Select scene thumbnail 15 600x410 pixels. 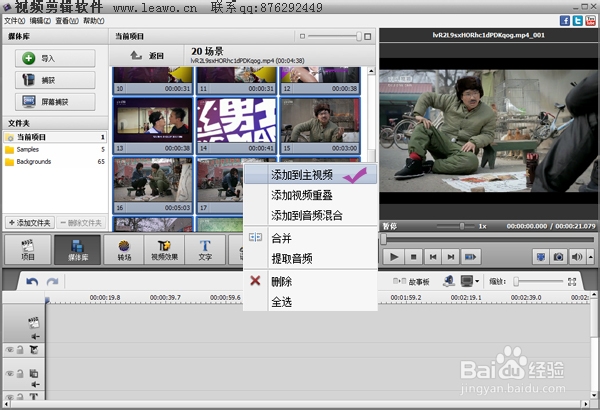(320, 126)
